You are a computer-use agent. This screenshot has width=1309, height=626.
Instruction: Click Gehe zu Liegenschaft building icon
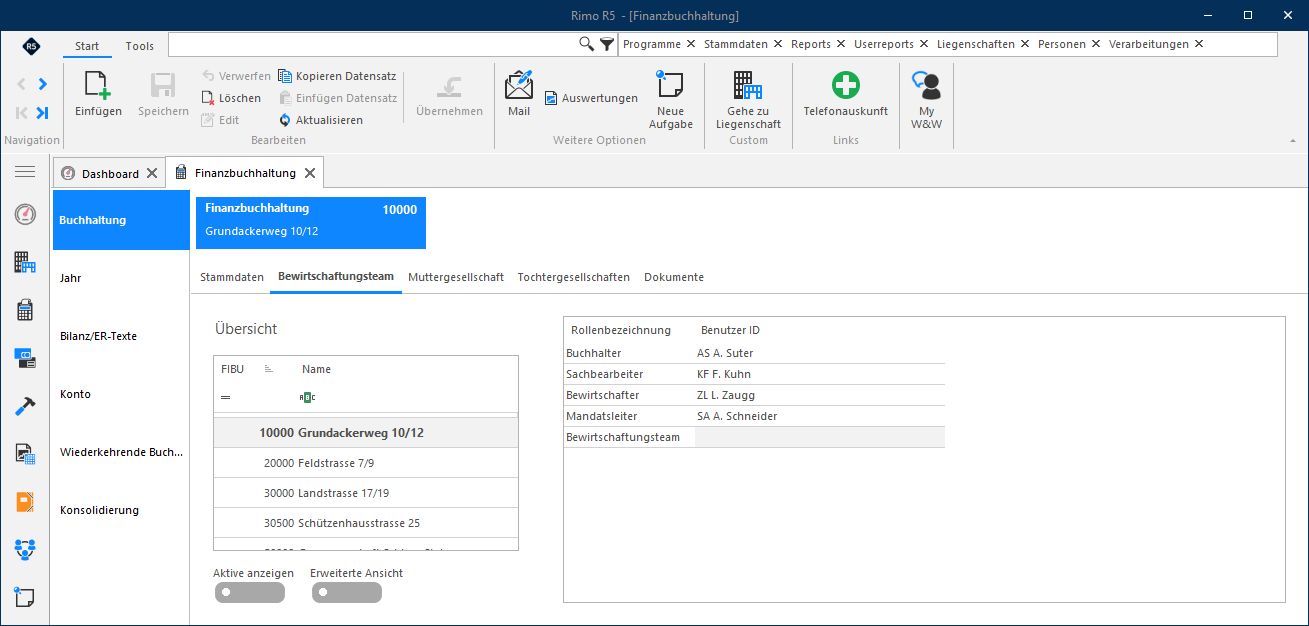[748, 85]
